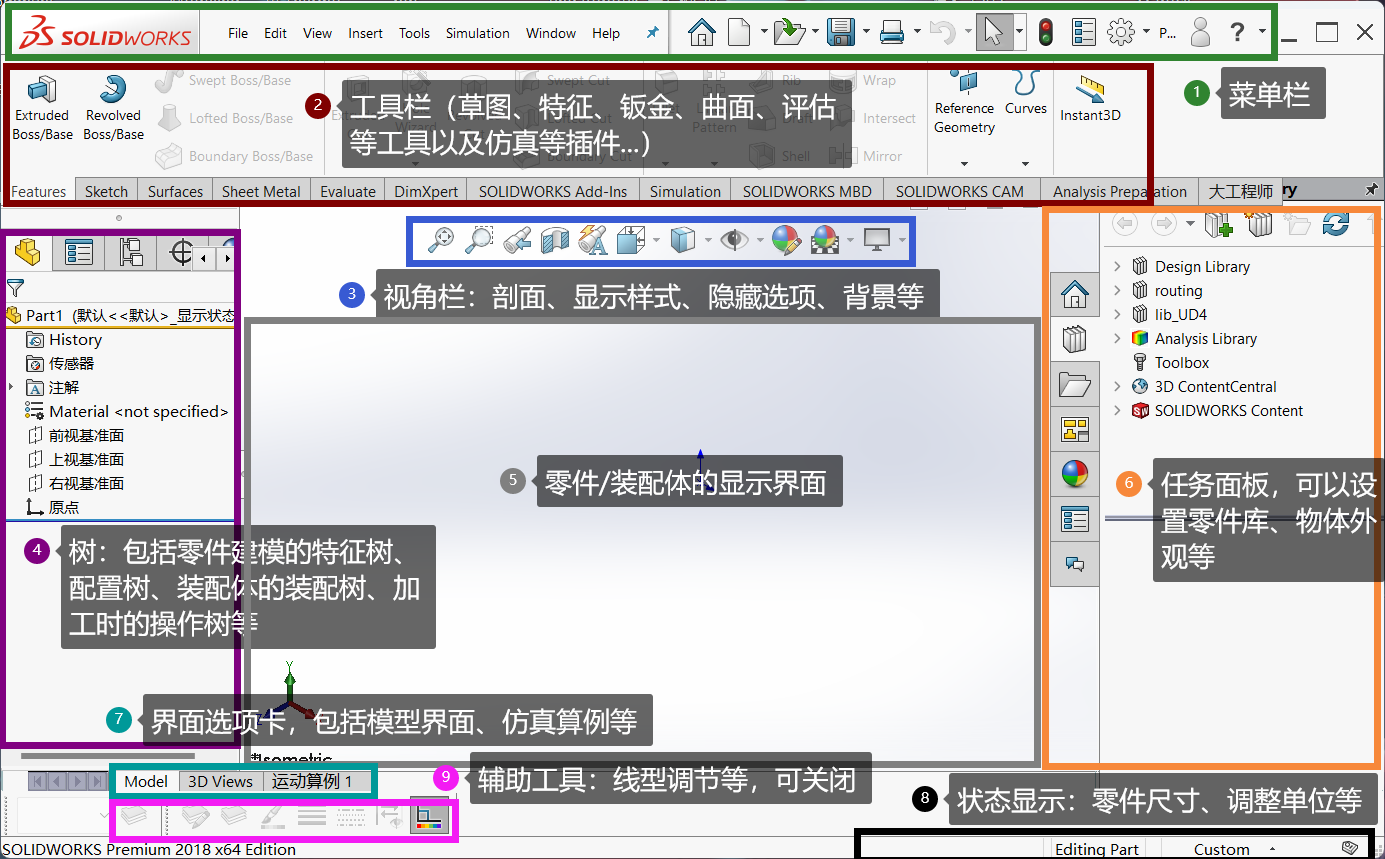Expand the 3D ContentCentral node
Image resolution: width=1385 pixels, height=859 pixels.
[x=1117, y=386]
